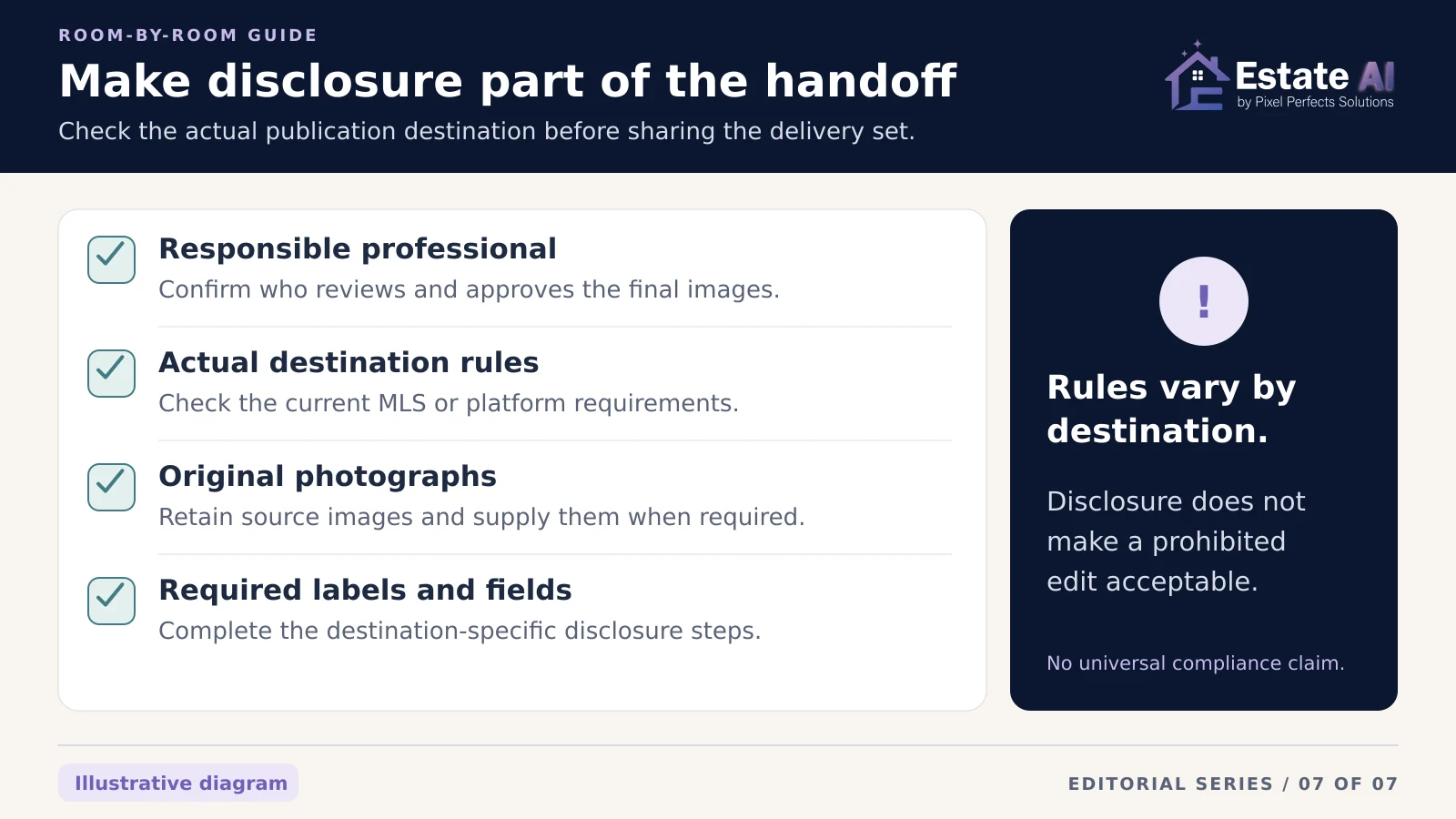The height and width of the screenshot is (819, 1456).
Task: Select the "Original photographs" heading
Action: click(328, 476)
